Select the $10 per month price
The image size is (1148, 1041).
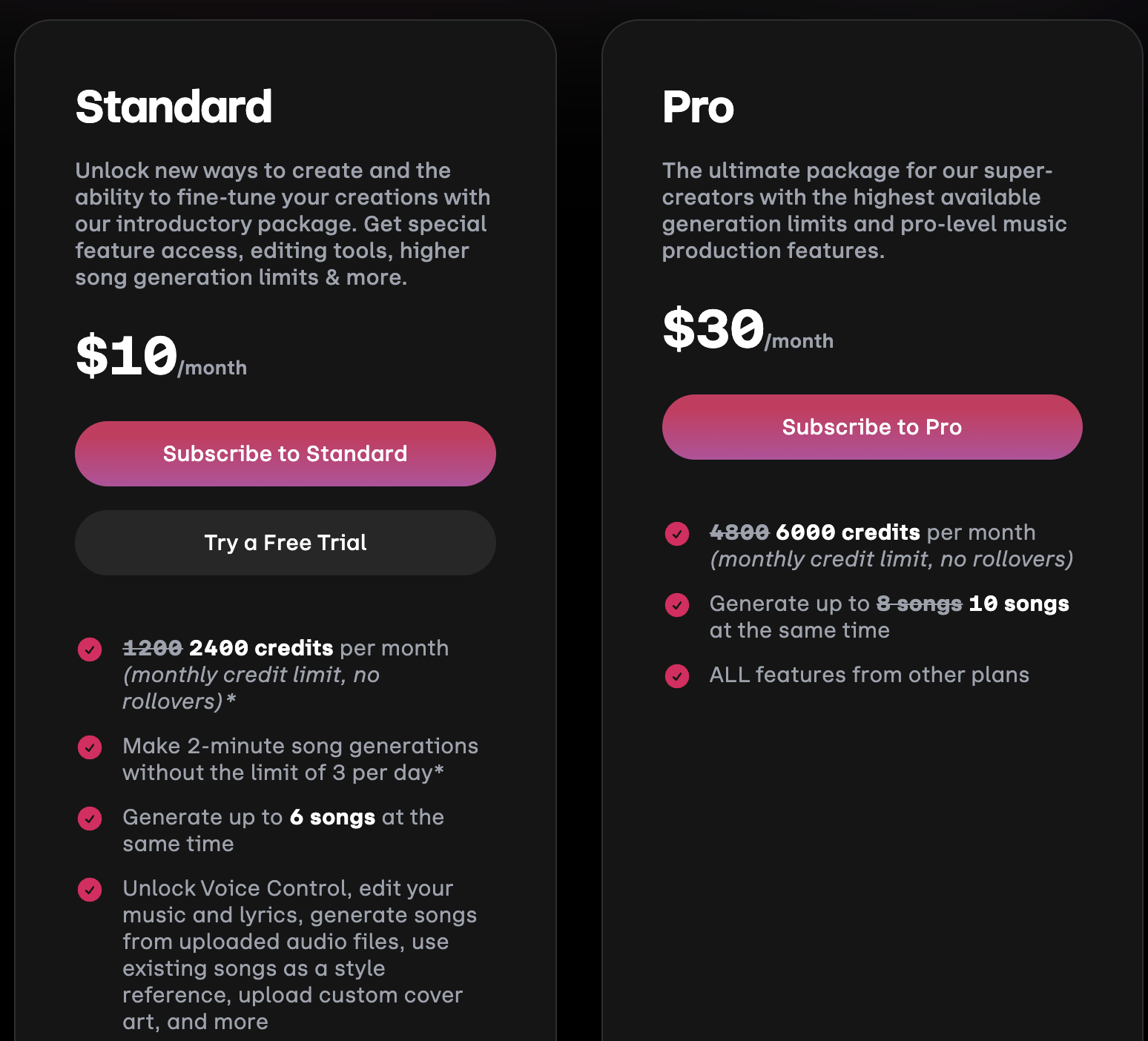pos(160,357)
